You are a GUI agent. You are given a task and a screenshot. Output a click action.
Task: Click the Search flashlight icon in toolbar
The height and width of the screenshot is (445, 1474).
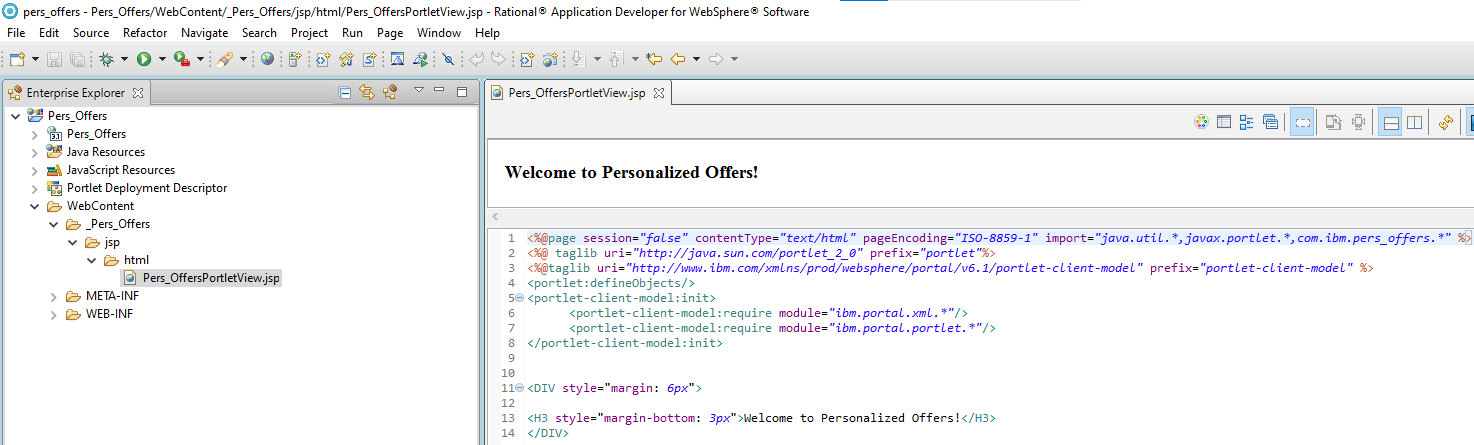[225, 60]
